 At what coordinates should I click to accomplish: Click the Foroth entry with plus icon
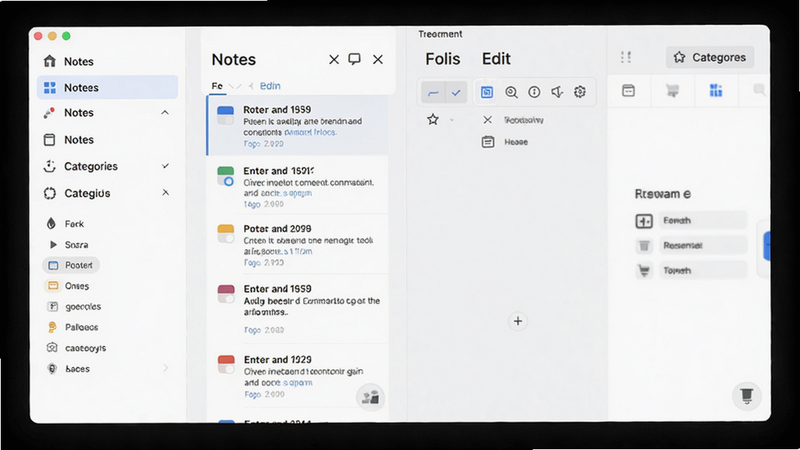click(691, 220)
